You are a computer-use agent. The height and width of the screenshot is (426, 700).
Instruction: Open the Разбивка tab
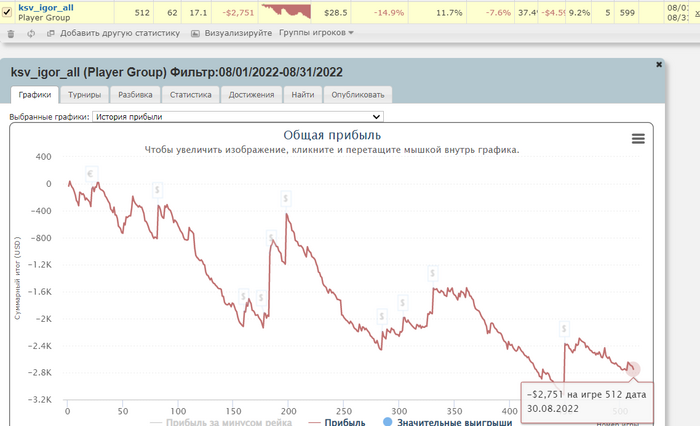[135, 95]
